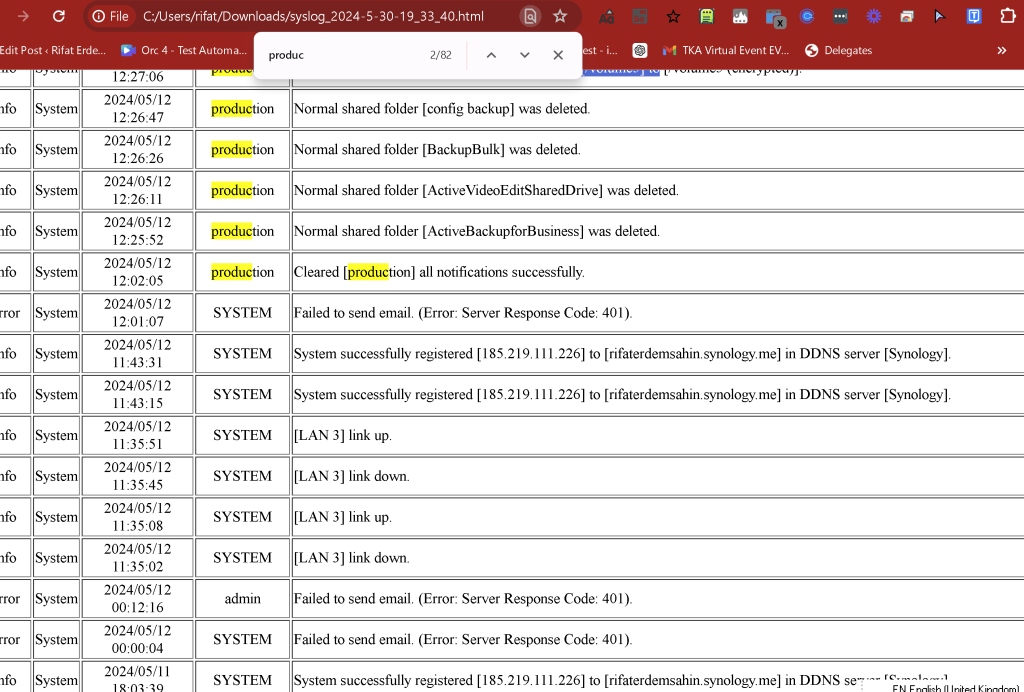1024x692 pixels.
Task: Select text Normal shared folder [config backup] was deleted
Action: [441, 109]
